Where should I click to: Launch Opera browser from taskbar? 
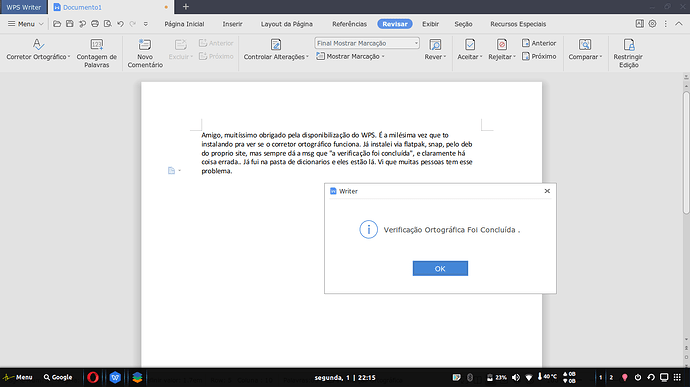(x=93, y=377)
